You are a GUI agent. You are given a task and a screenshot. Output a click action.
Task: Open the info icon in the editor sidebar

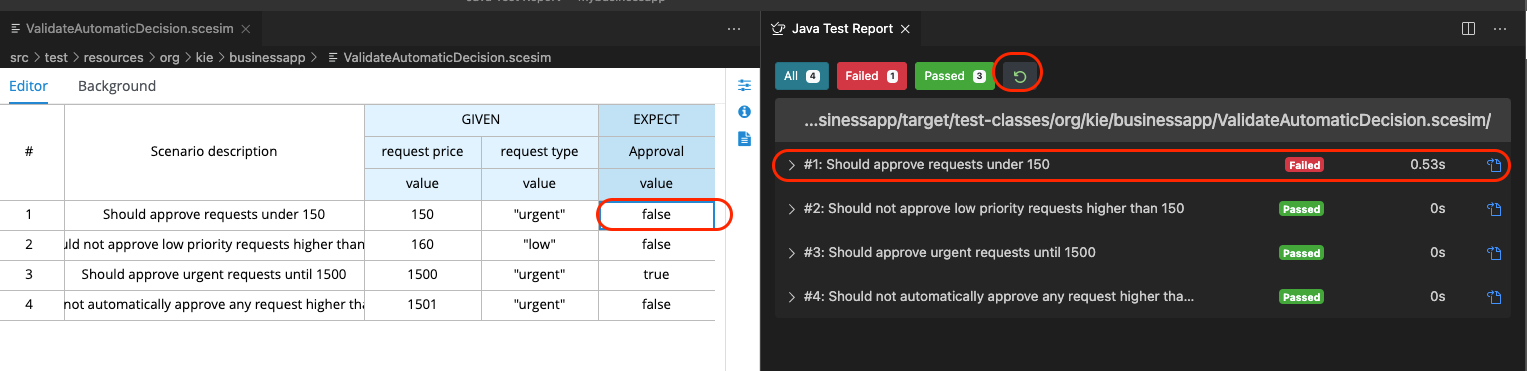coord(744,112)
